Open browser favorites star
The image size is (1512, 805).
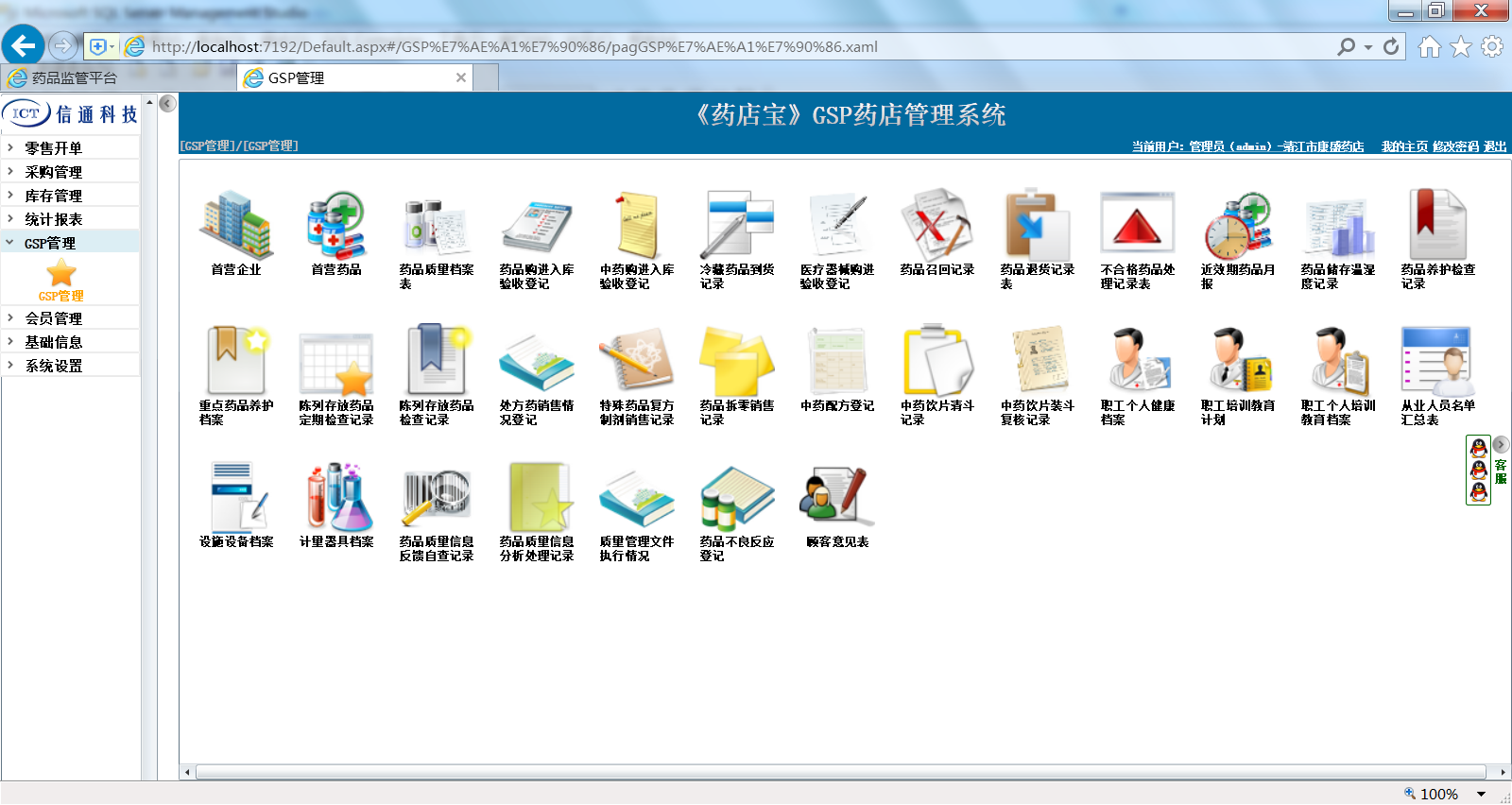pyautogui.click(x=1461, y=46)
